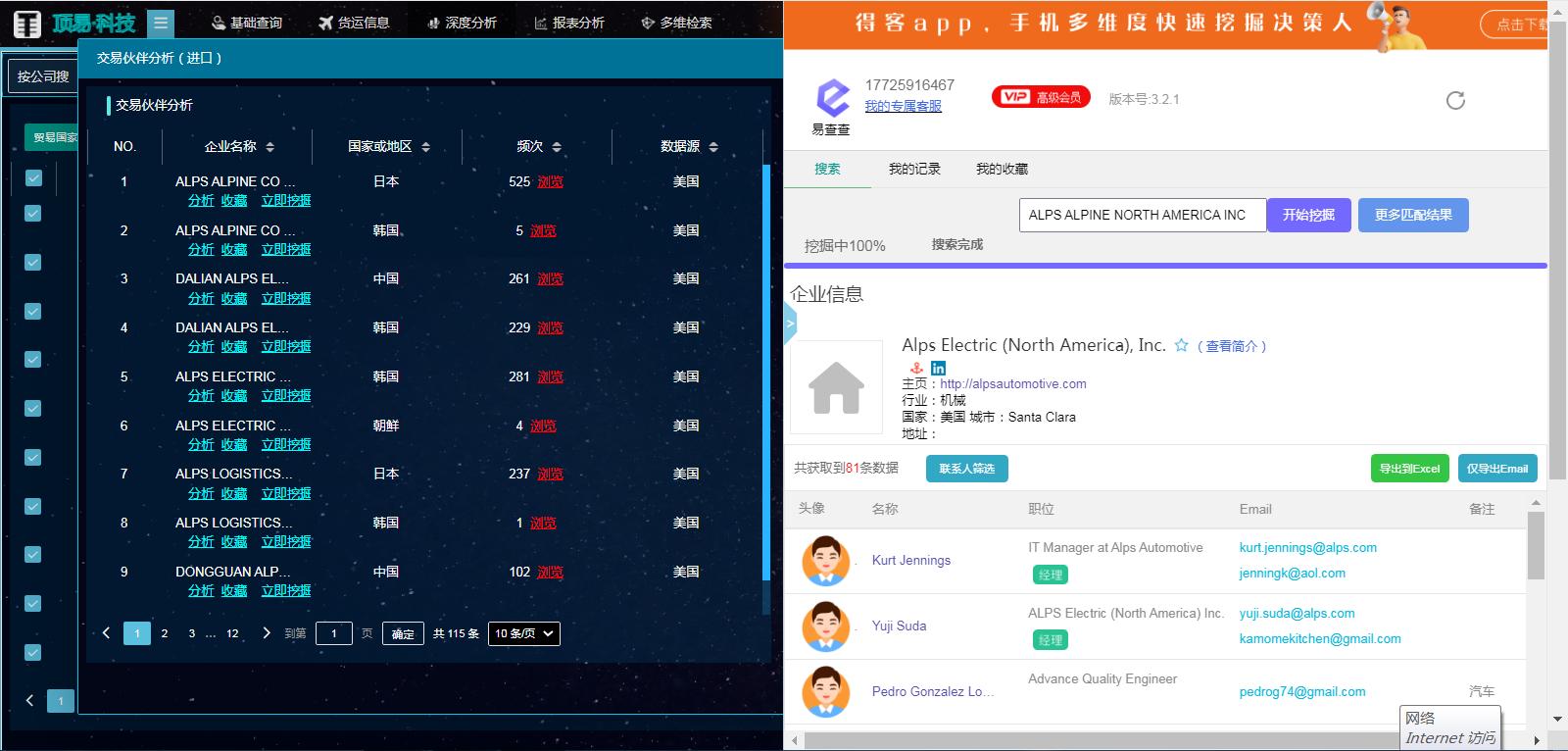Click the hamburger menu icon beside the logo

tap(162, 23)
